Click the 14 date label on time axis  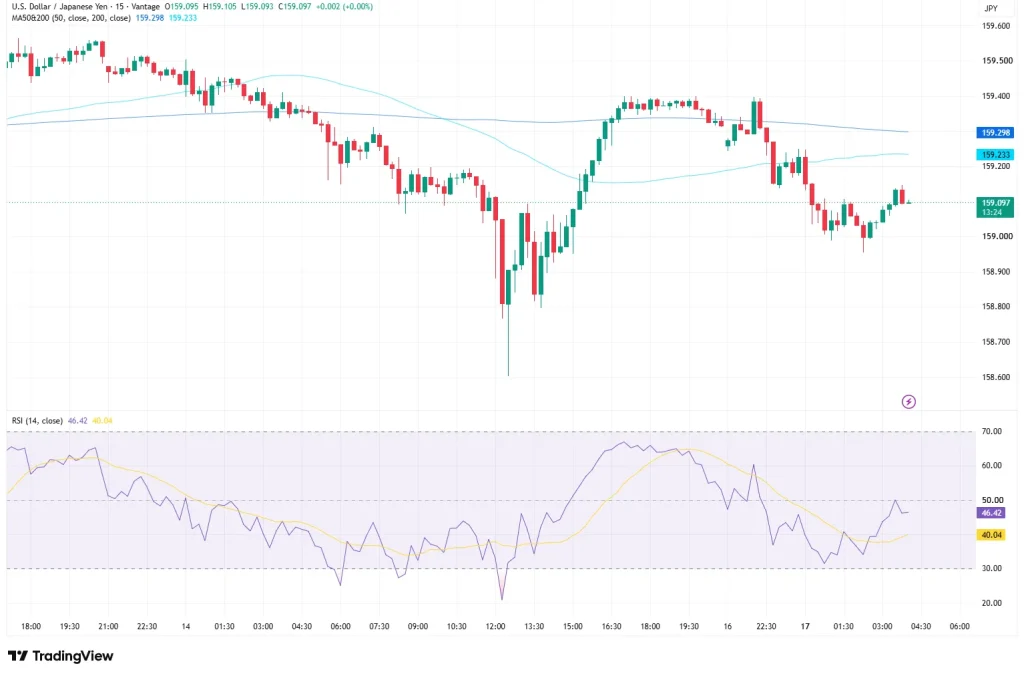pos(186,626)
